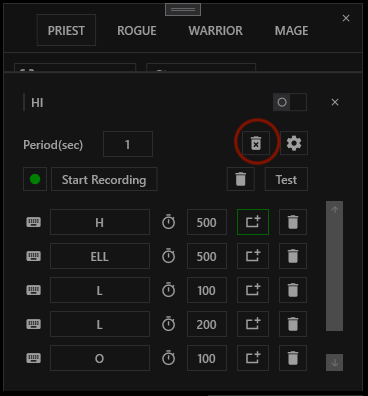Screen dimensions: 368x396
Task: Open the ROGUE tab
Action: click(x=137, y=31)
